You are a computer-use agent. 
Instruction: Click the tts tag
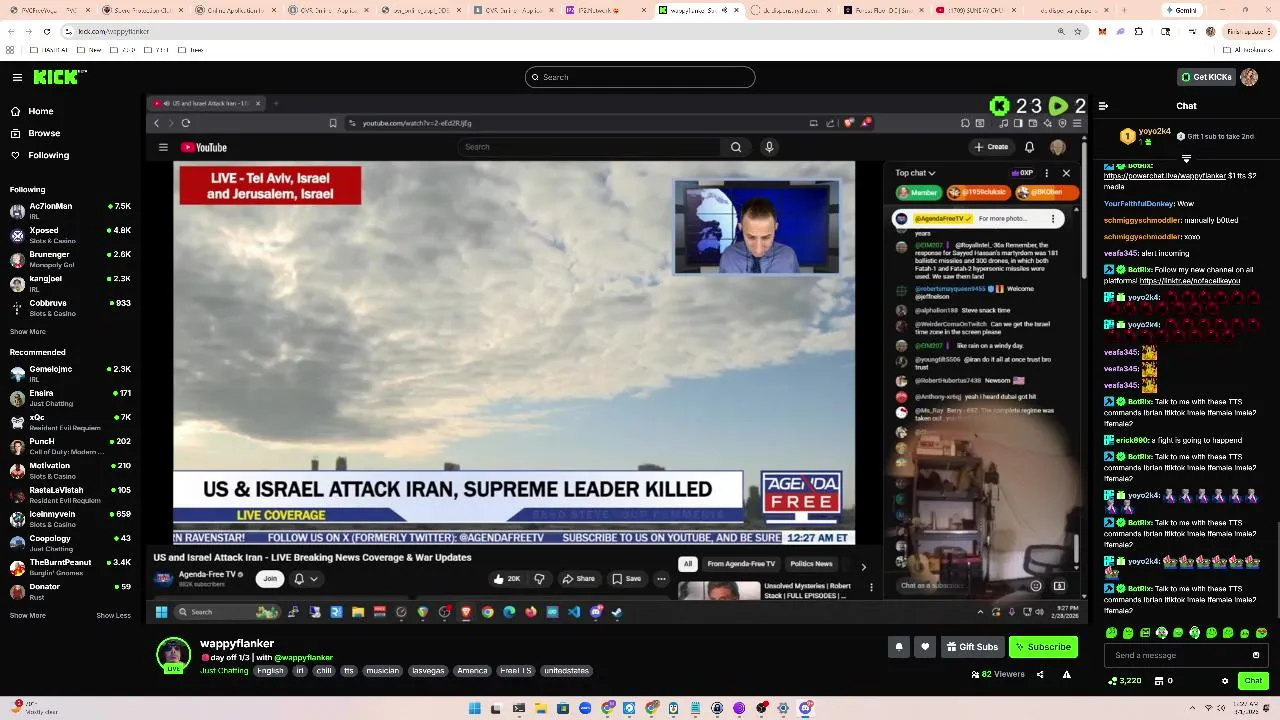pyautogui.click(x=349, y=671)
